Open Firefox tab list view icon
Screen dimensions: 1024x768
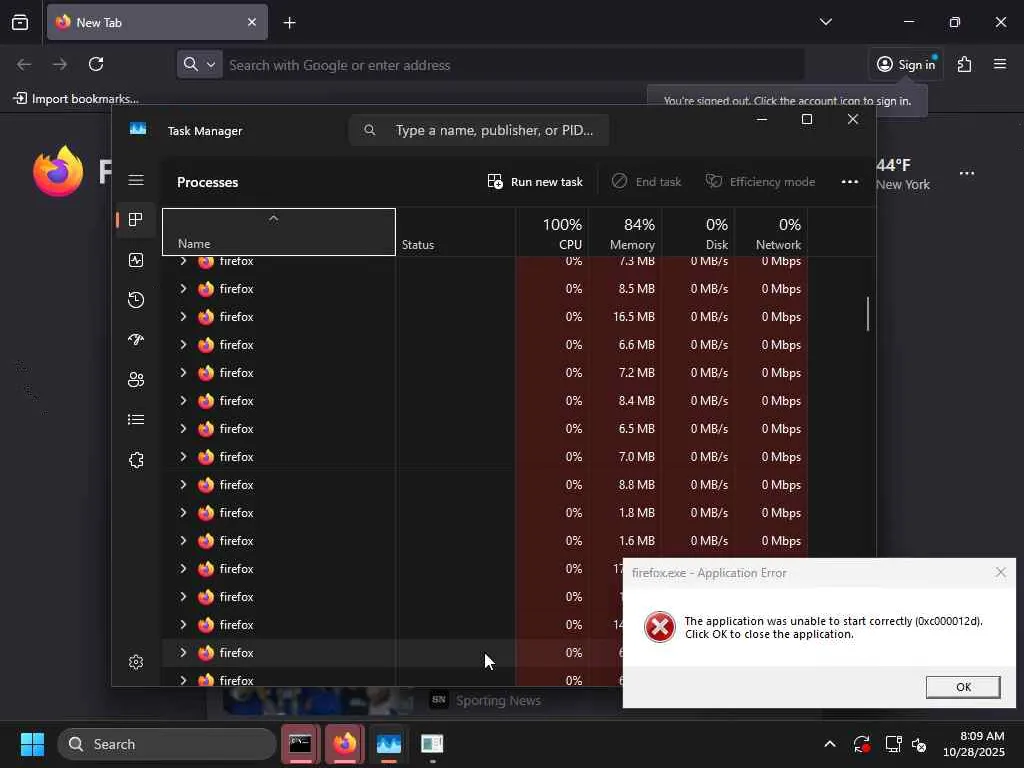pos(20,22)
